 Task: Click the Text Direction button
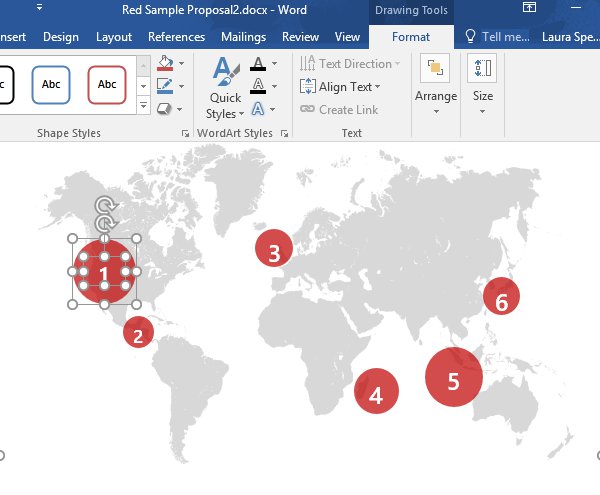pyautogui.click(x=350, y=64)
